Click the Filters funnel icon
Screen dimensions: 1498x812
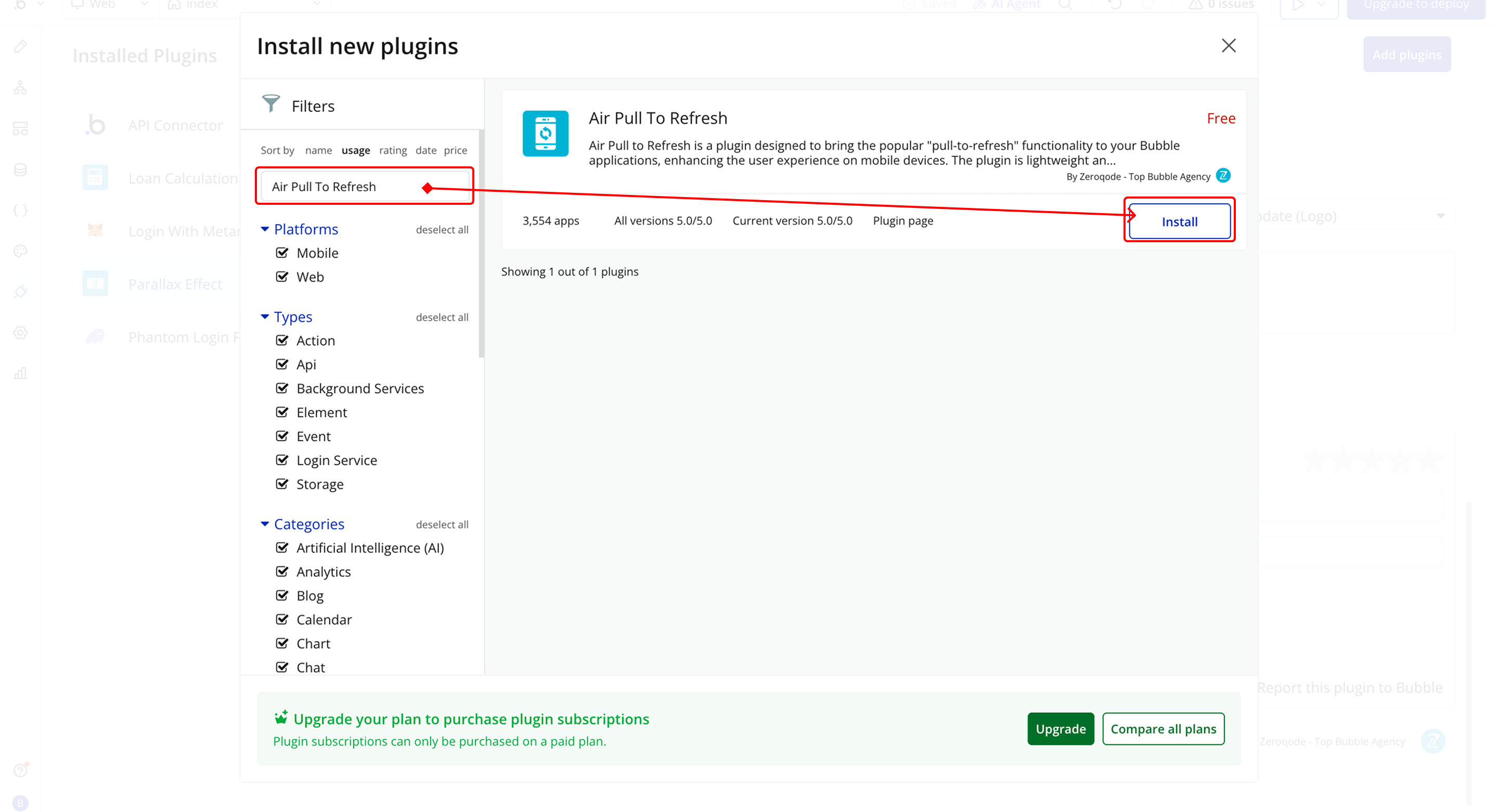tap(270, 104)
